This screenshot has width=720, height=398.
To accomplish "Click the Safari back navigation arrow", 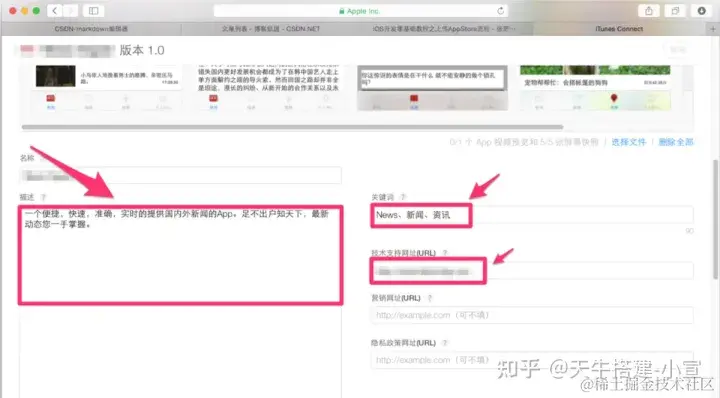I will click(55, 11).
